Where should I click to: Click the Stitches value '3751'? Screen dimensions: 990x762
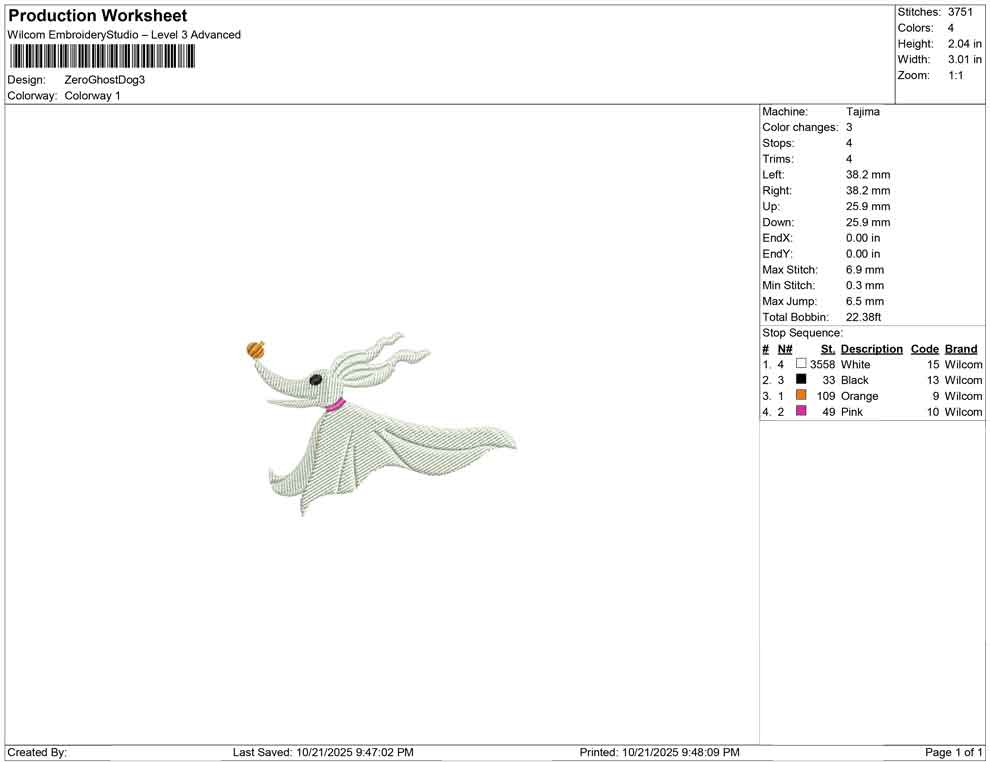click(x=960, y=12)
